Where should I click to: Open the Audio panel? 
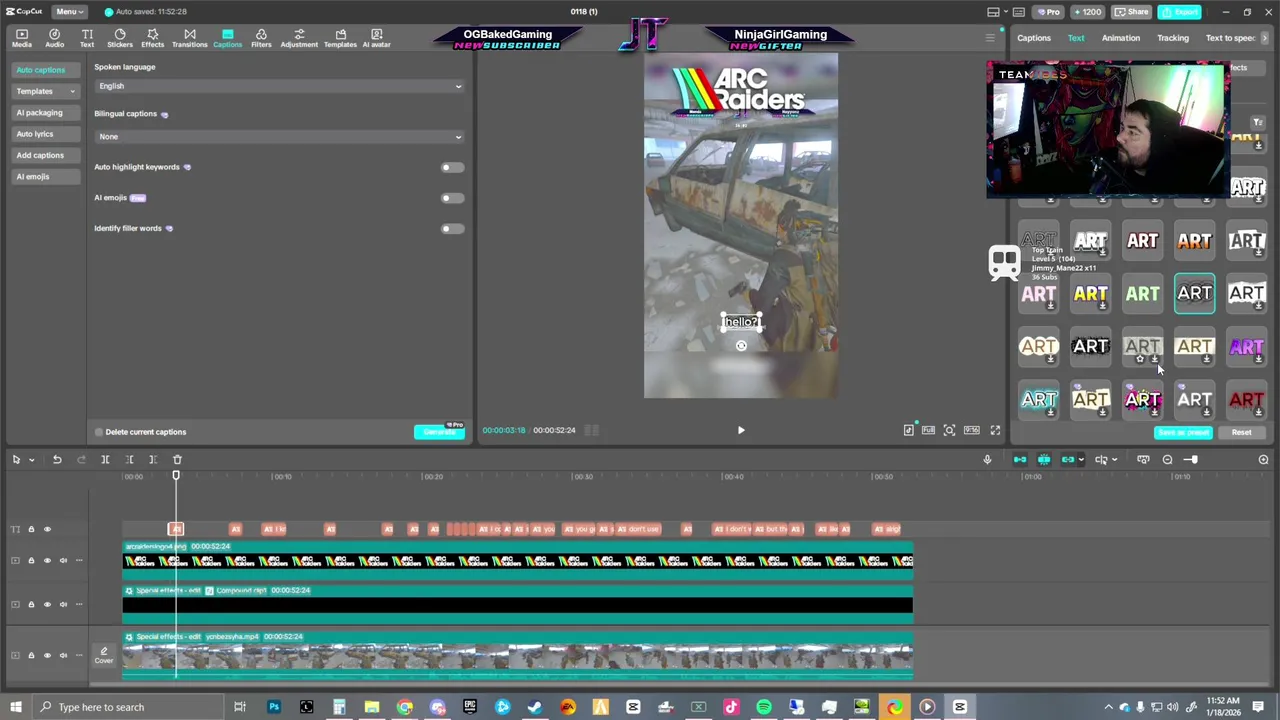click(x=54, y=38)
